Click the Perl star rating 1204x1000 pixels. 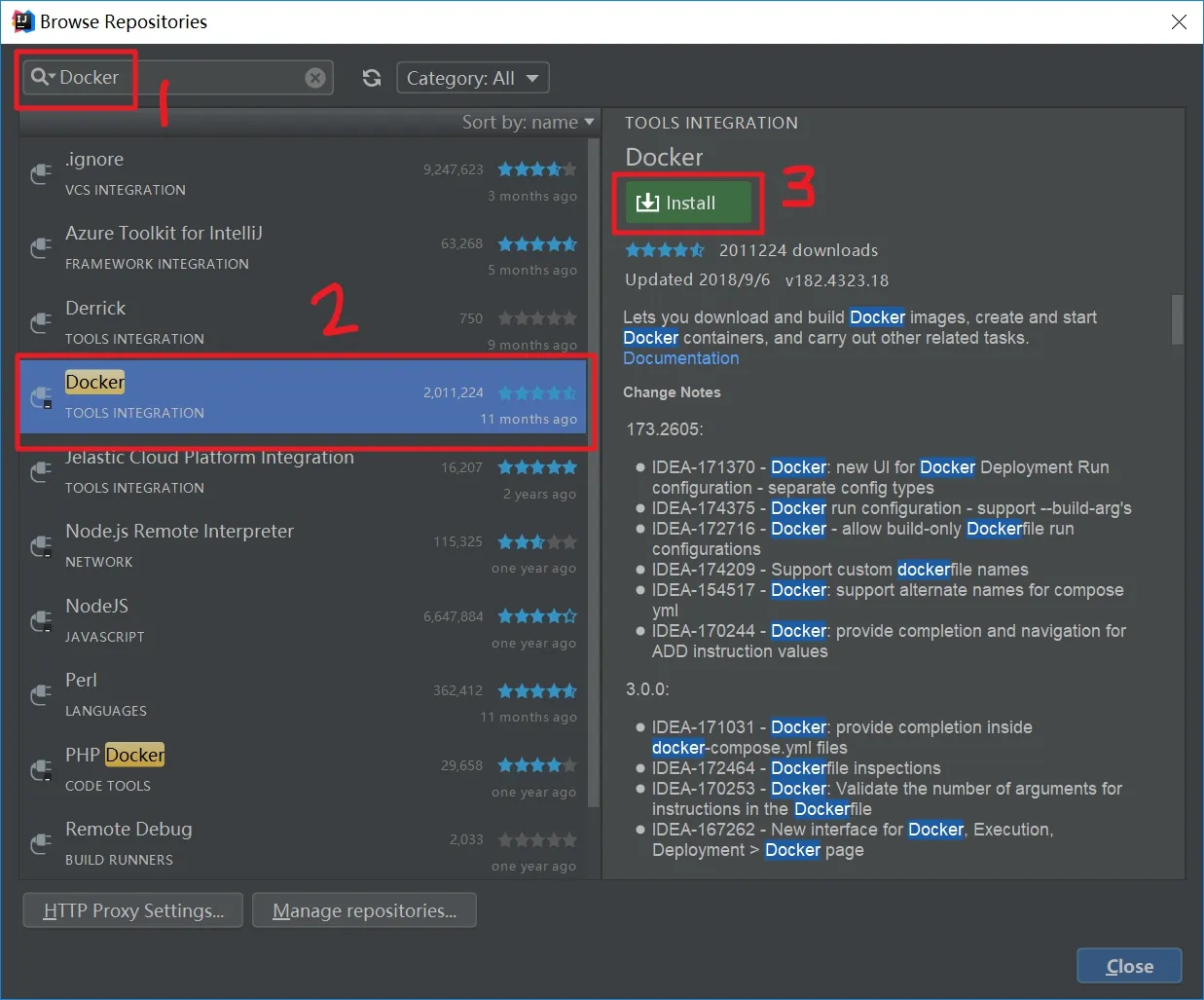[537, 690]
